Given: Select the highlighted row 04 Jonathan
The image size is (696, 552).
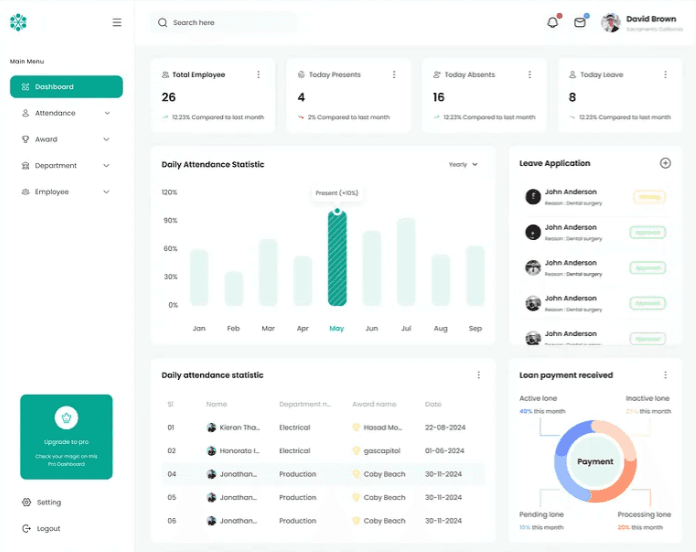Looking at the screenshot, I should 323,474.
